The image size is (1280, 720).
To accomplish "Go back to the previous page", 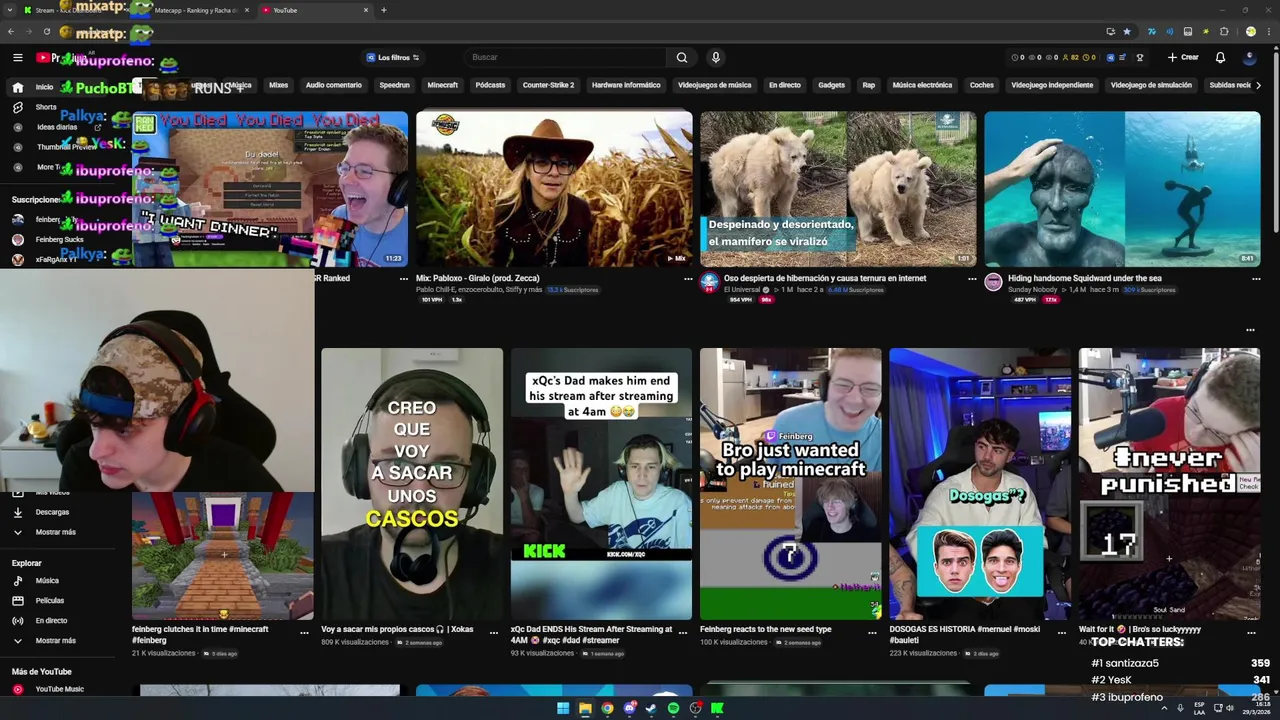I will click(10, 32).
